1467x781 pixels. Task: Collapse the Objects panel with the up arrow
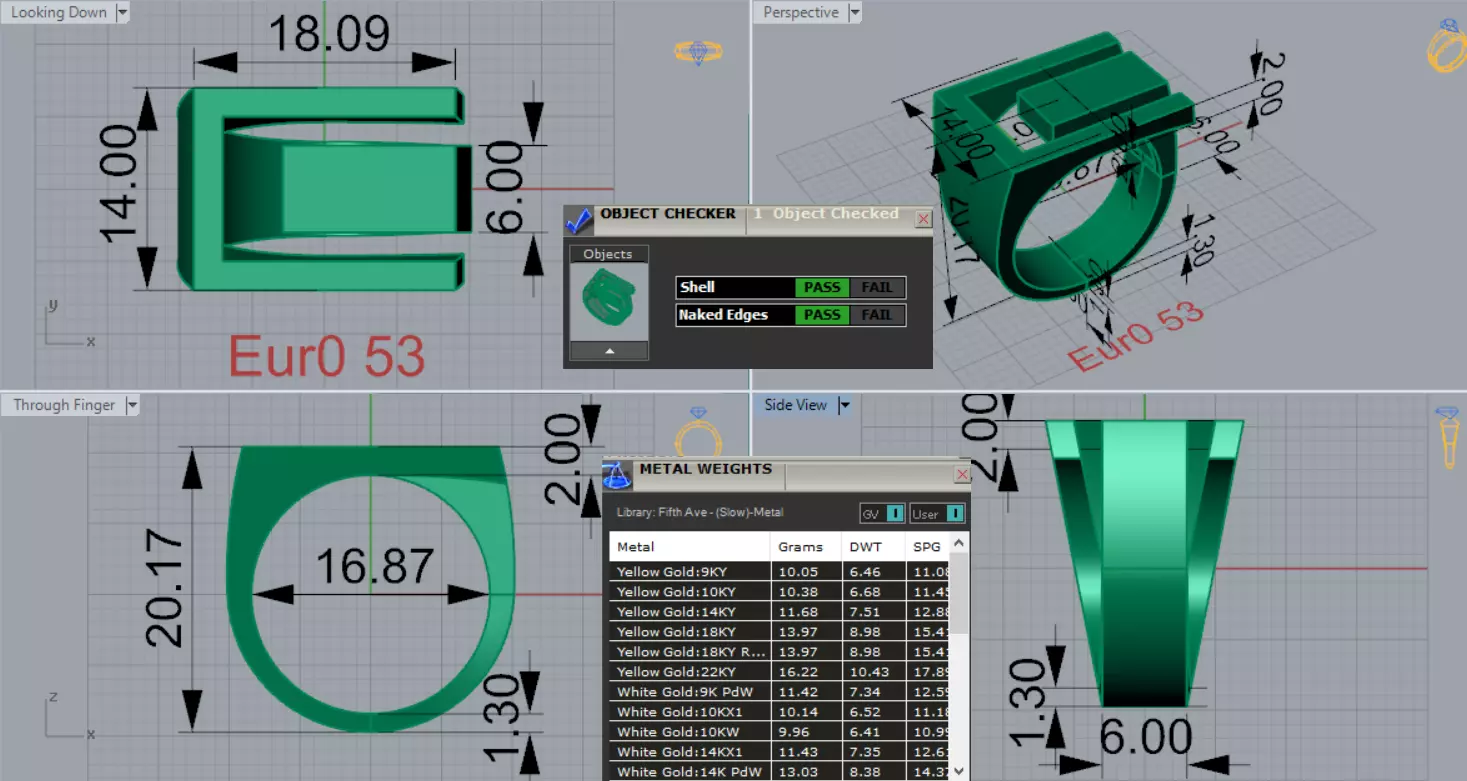click(609, 351)
